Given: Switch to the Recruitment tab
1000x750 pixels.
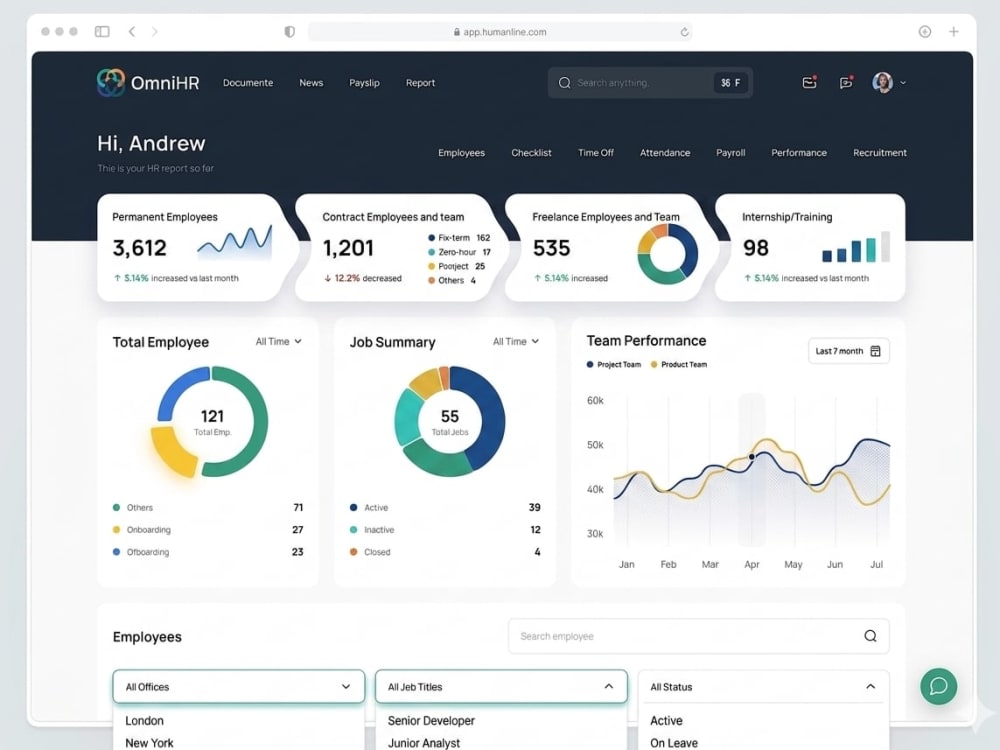Looking at the screenshot, I should 879,153.
